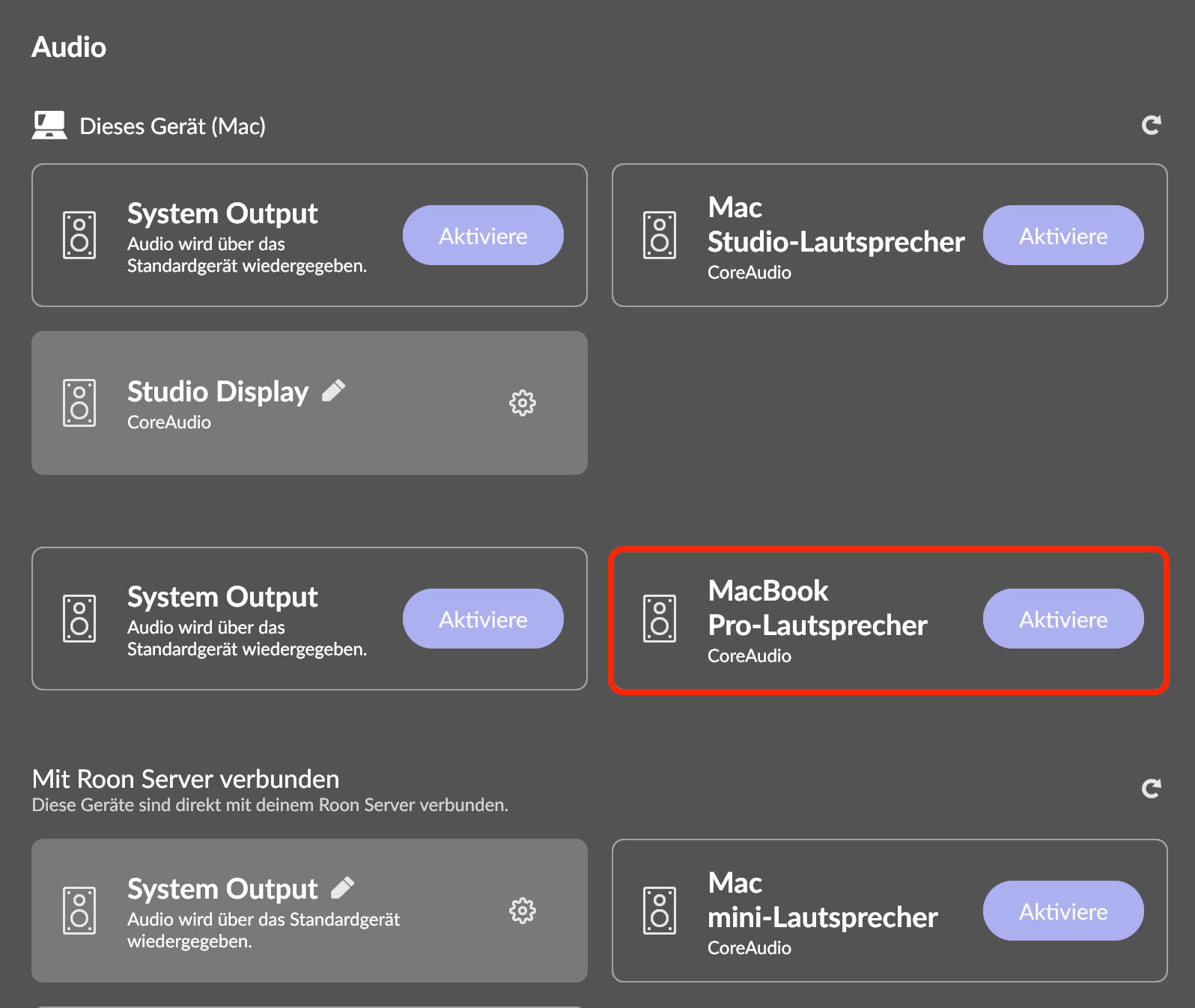Open the Studio Display settings gear
Image resolution: width=1195 pixels, height=1008 pixels.
(523, 403)
